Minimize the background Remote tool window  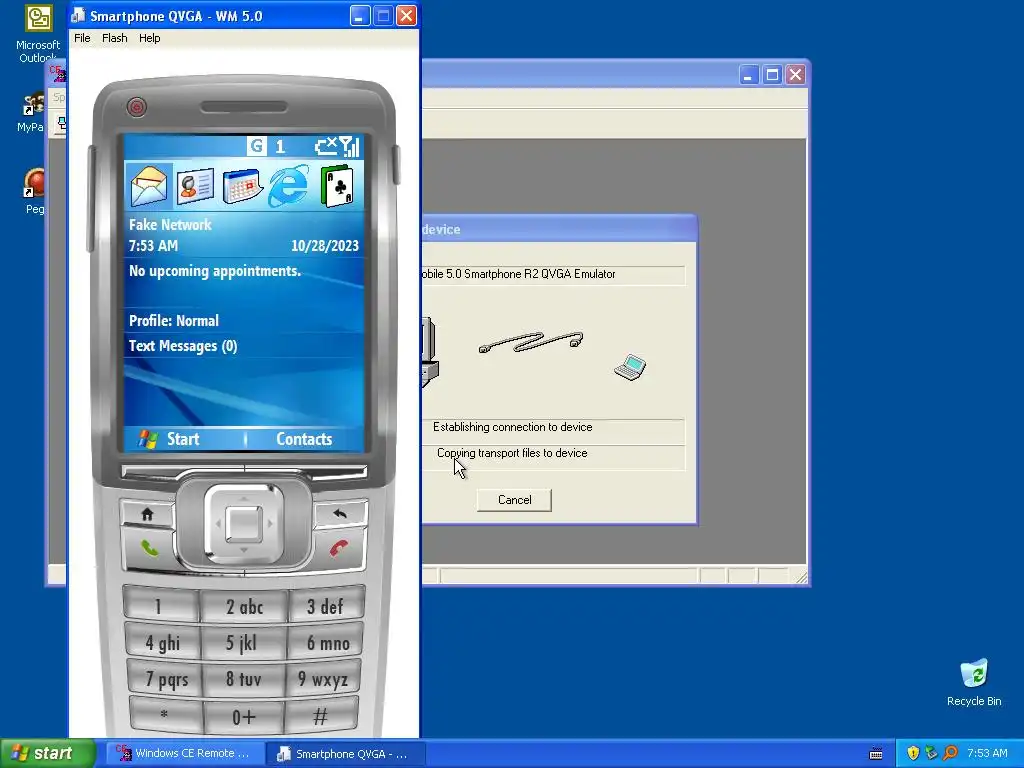(748, 75)
